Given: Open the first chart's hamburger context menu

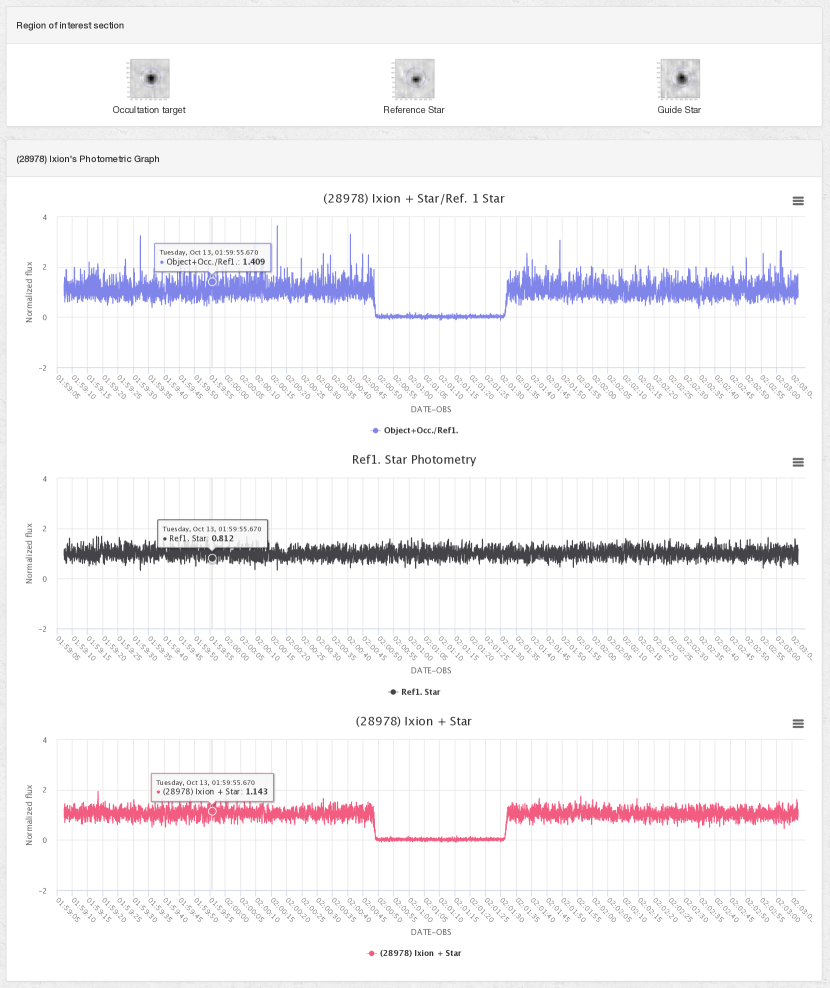Looking at the screenshot, I should pyautogui.click(x=798, y=201).
